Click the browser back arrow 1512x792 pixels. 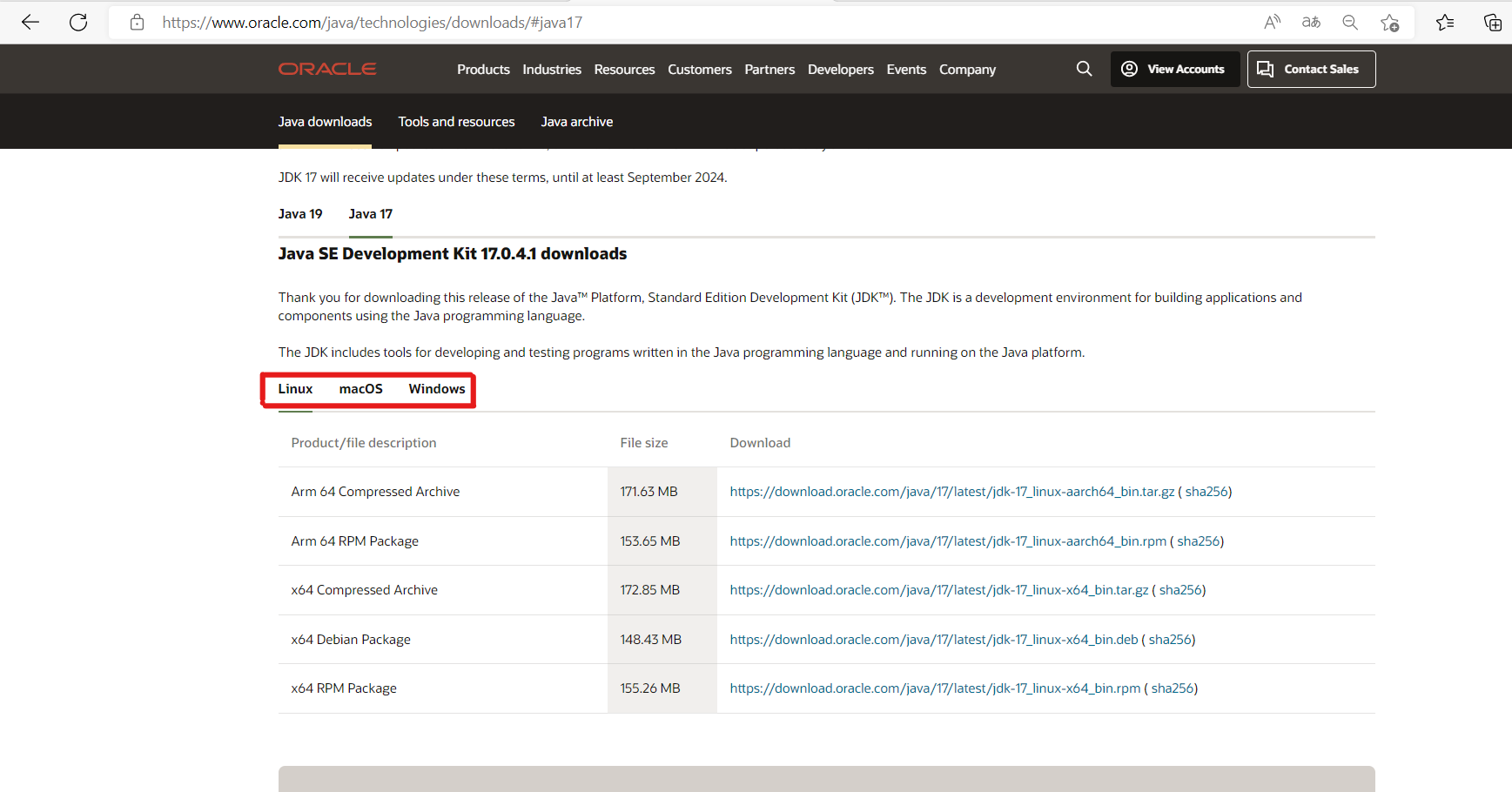pyautogui.click(x=30, y=22)
